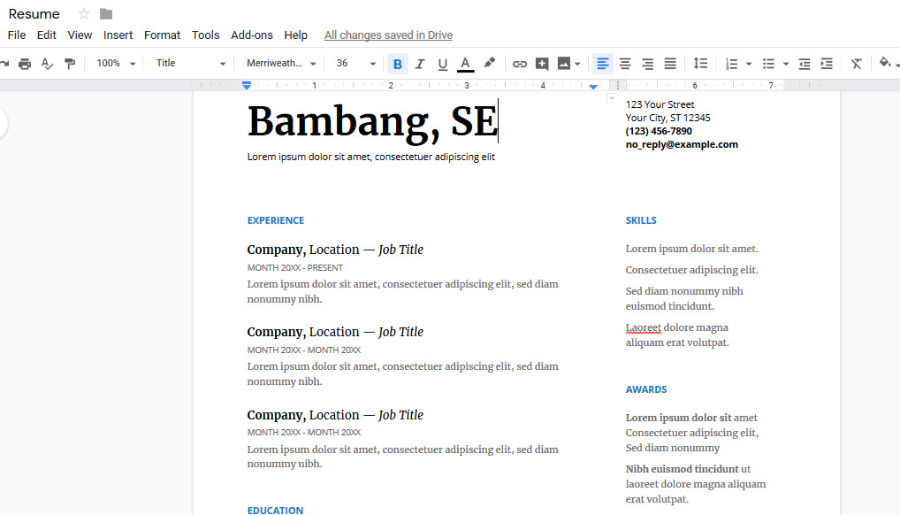Click the column handle icon near ruler
This screenshot has width=900, height=515.
[x=618, y=86]
